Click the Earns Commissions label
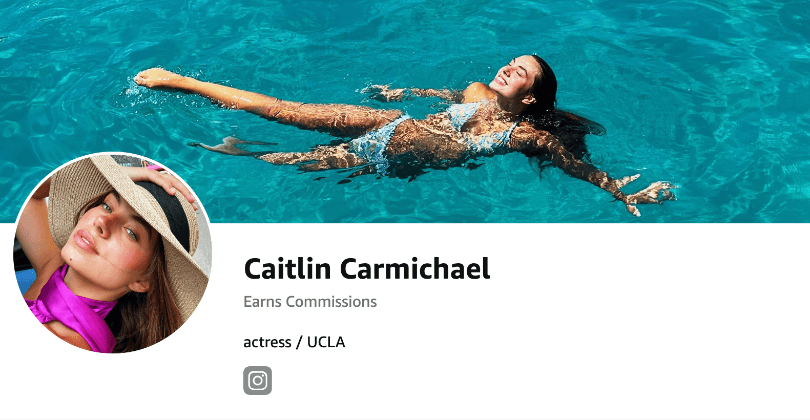810x420 pixels. [310, 302]
